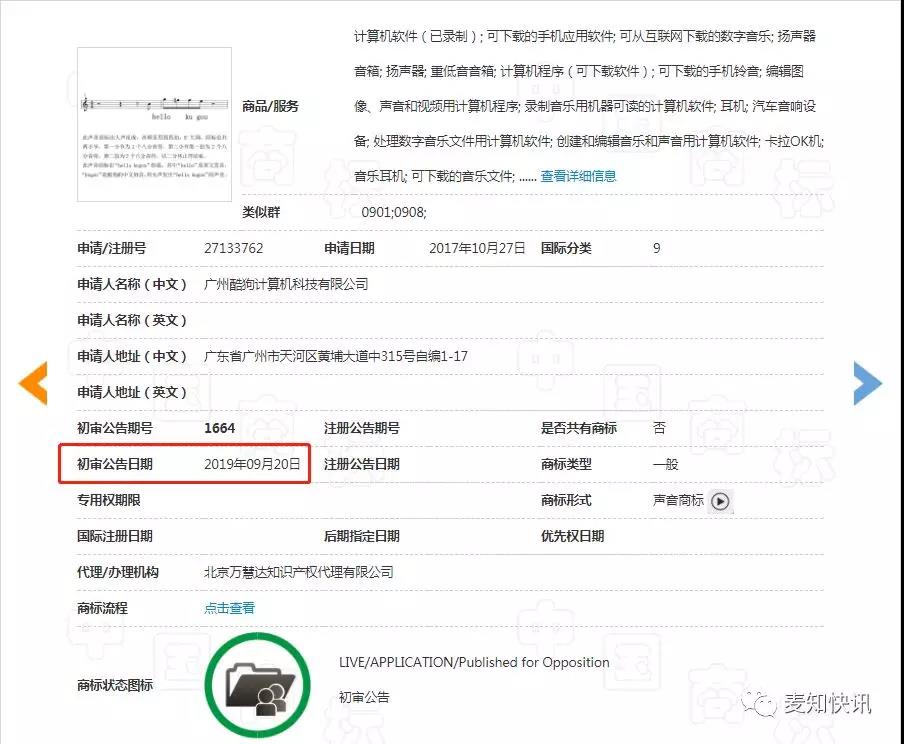Image resolution: width=904 pixels, height=744 pixels.
Task: Click the 商品/服务 label
Action: pos(270,107)
